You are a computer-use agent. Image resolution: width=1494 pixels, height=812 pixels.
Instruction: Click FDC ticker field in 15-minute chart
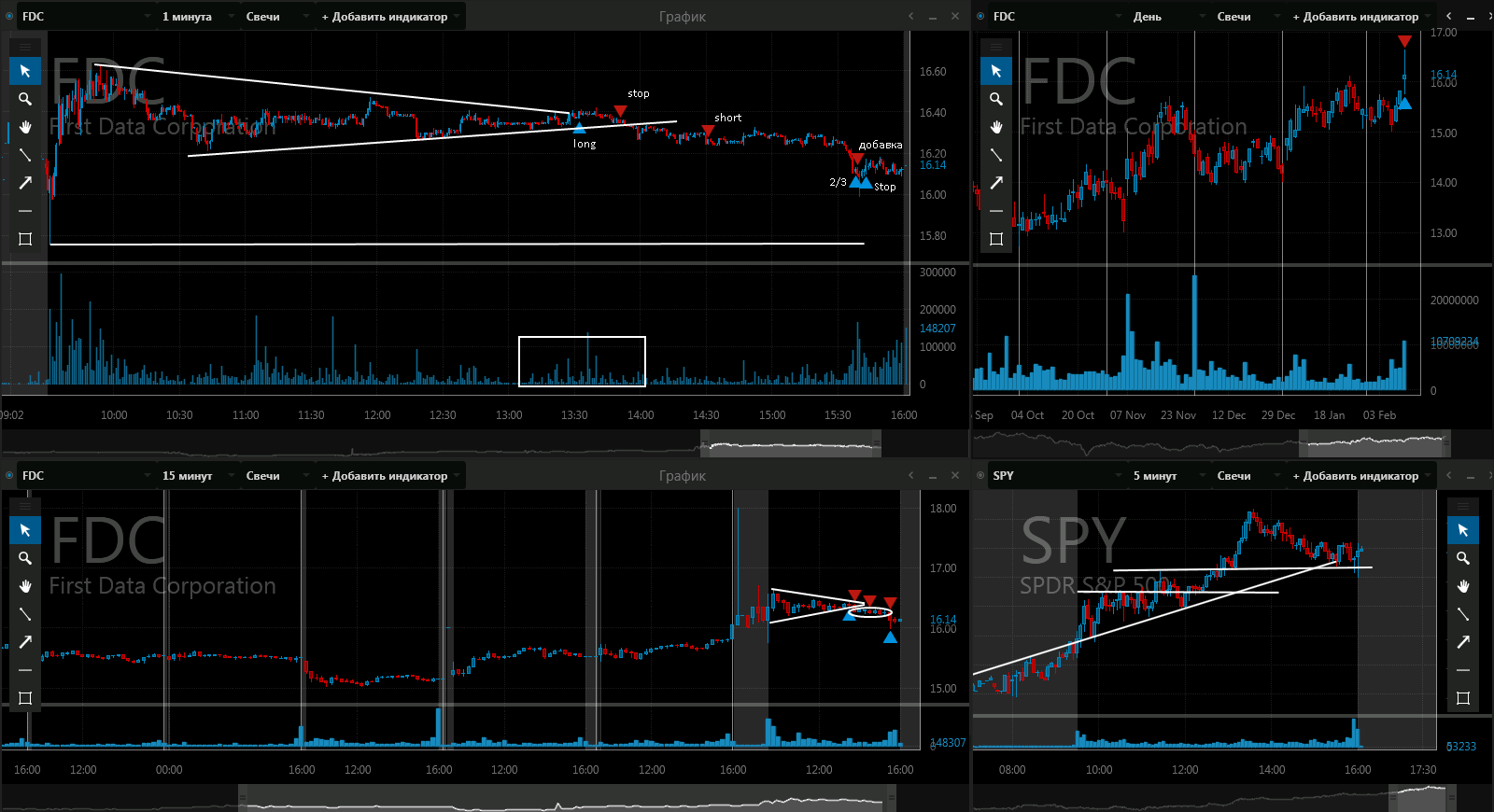pos(86,476)
